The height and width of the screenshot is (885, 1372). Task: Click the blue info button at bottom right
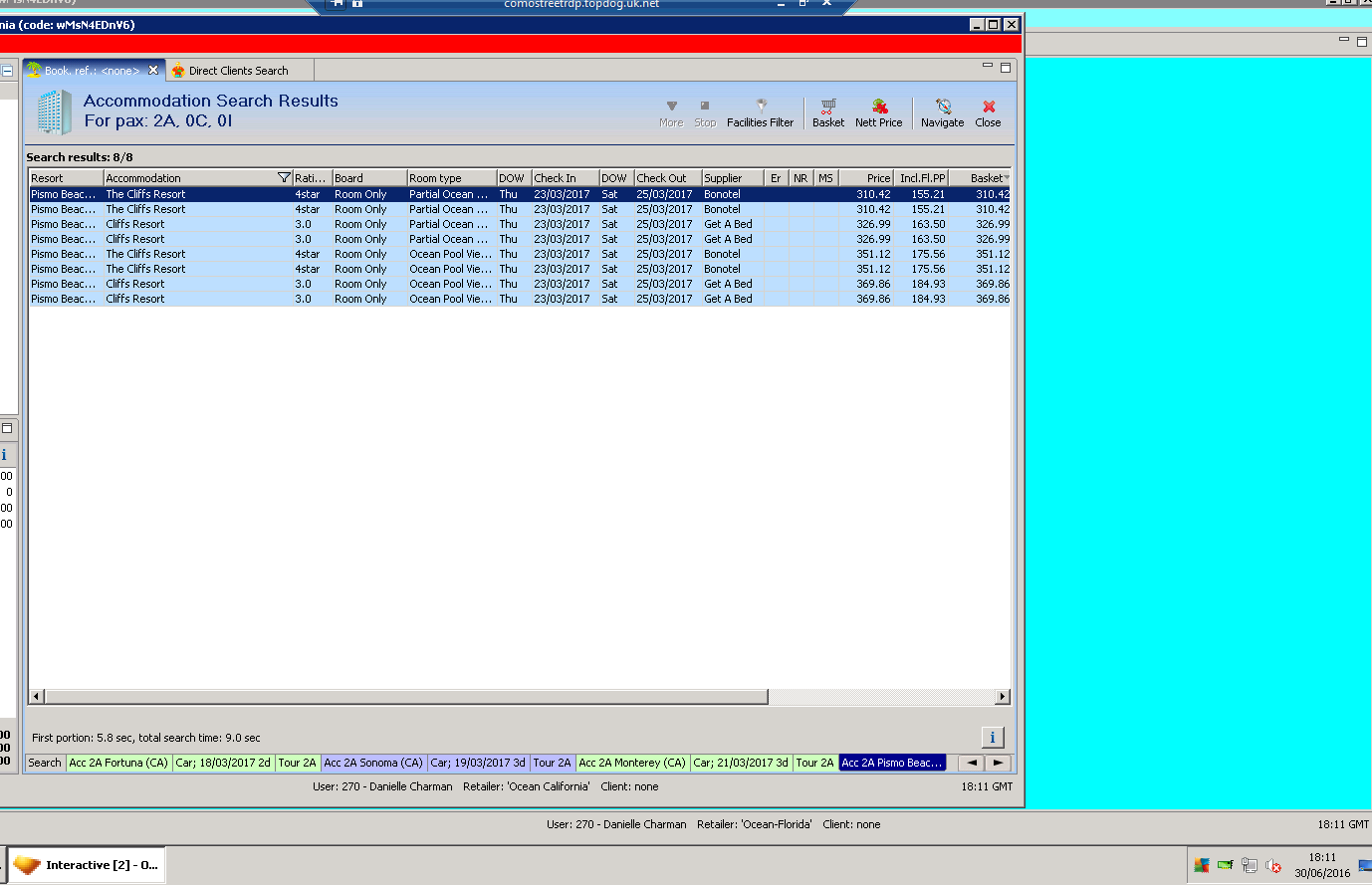click(993, 738)
